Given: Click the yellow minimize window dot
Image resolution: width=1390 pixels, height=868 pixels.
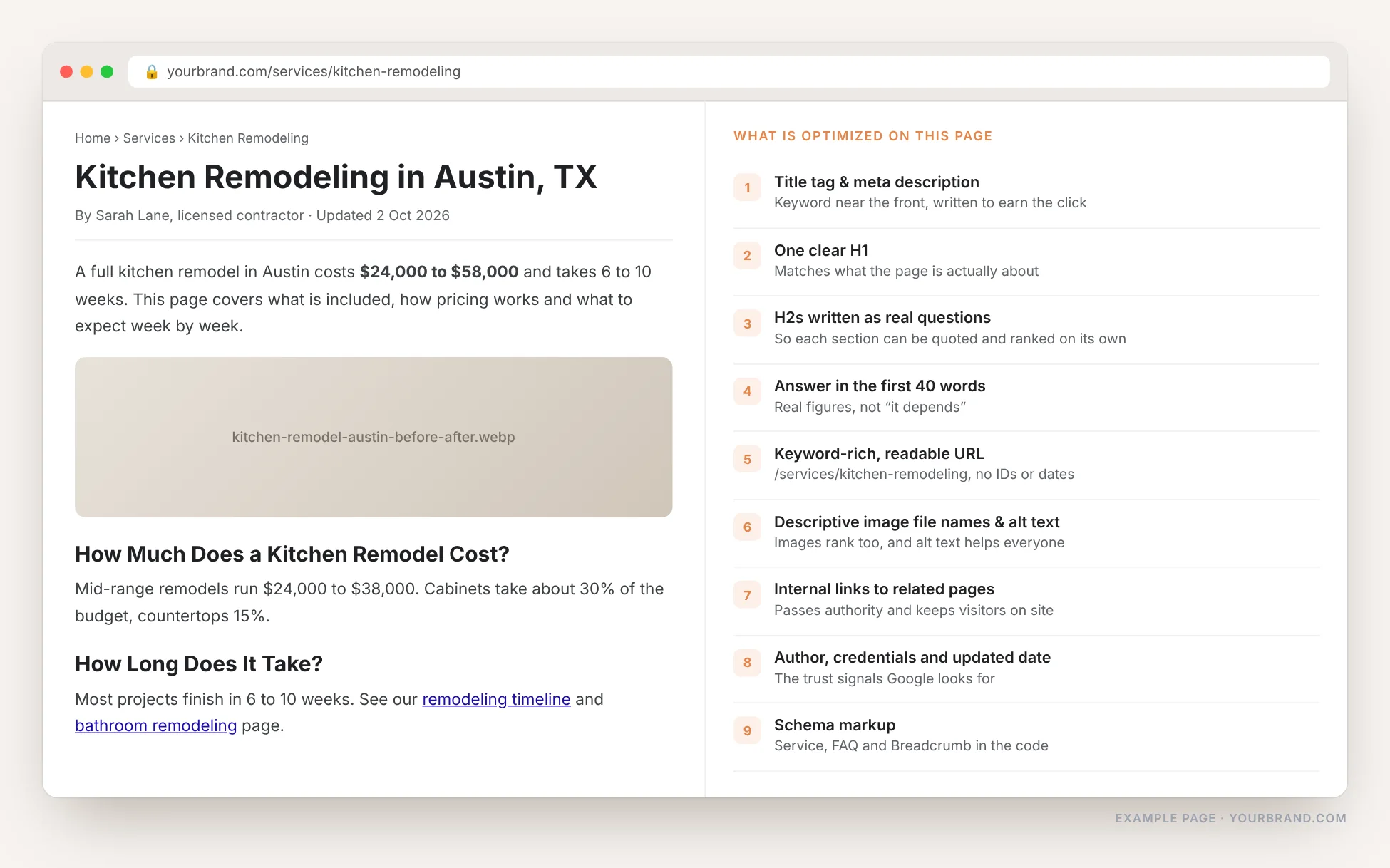Looking at the screenshot, I should click(x=86, y=71).
